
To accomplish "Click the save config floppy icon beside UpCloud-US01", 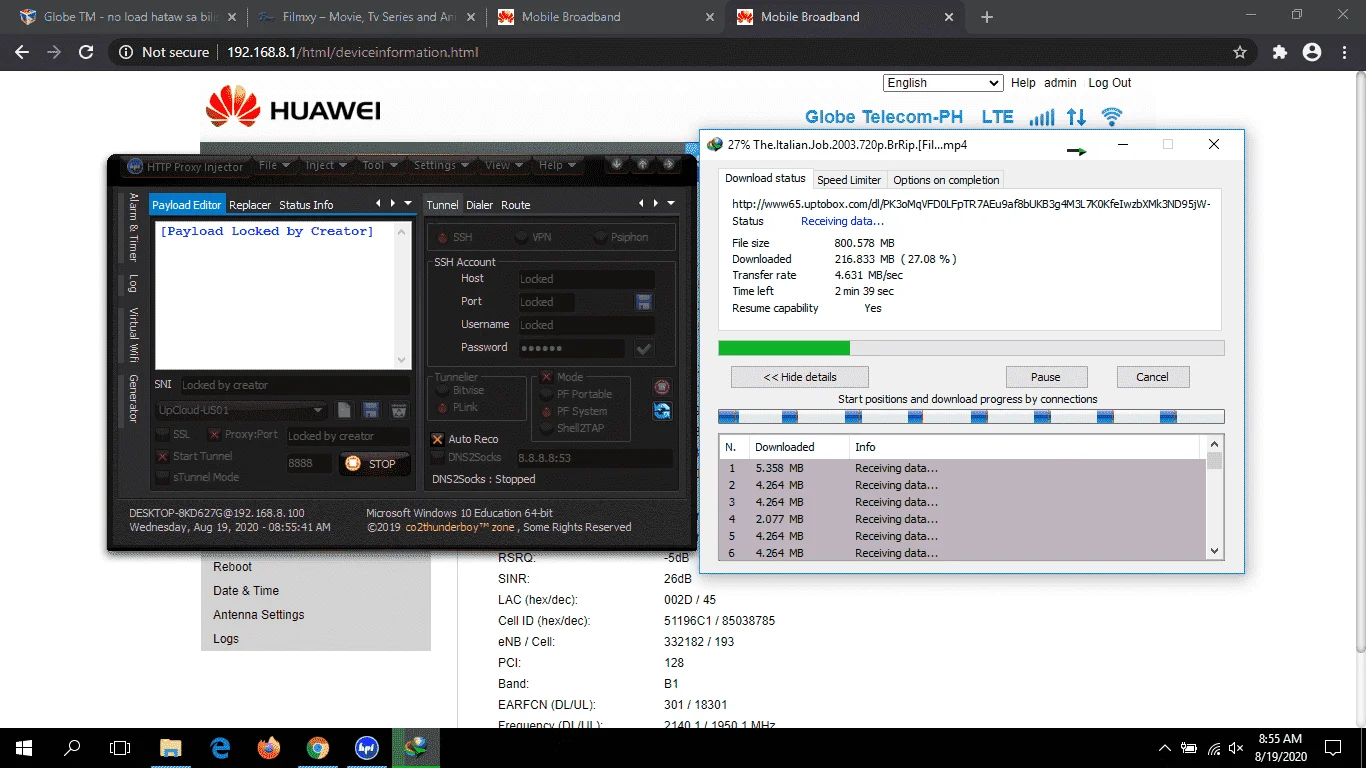I will (x=370, y=410).
